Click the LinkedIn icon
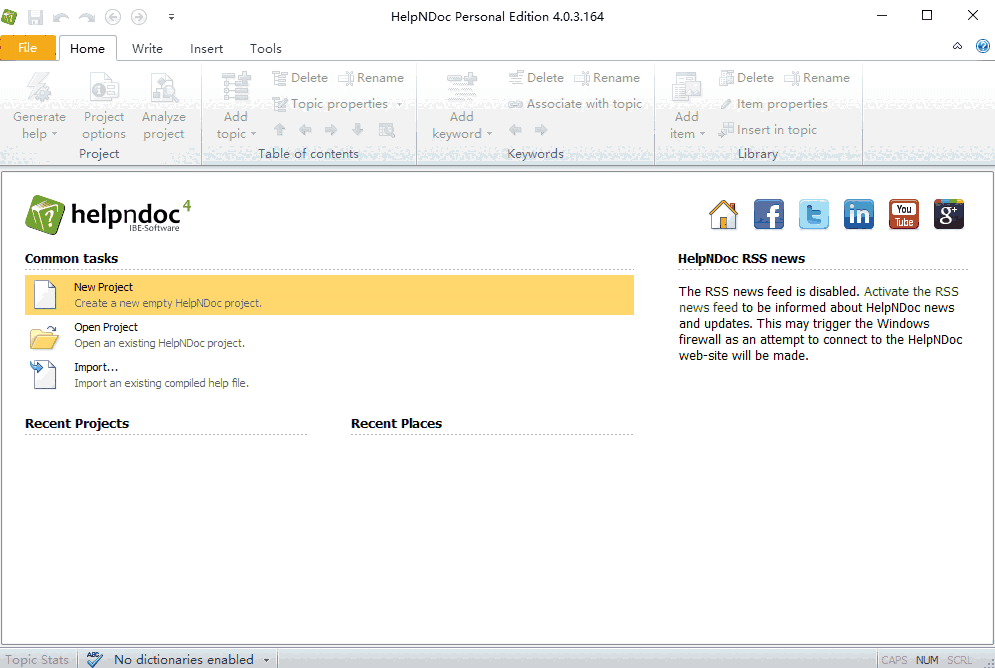This screenshot has height=668, width=995. pos(858,214)
